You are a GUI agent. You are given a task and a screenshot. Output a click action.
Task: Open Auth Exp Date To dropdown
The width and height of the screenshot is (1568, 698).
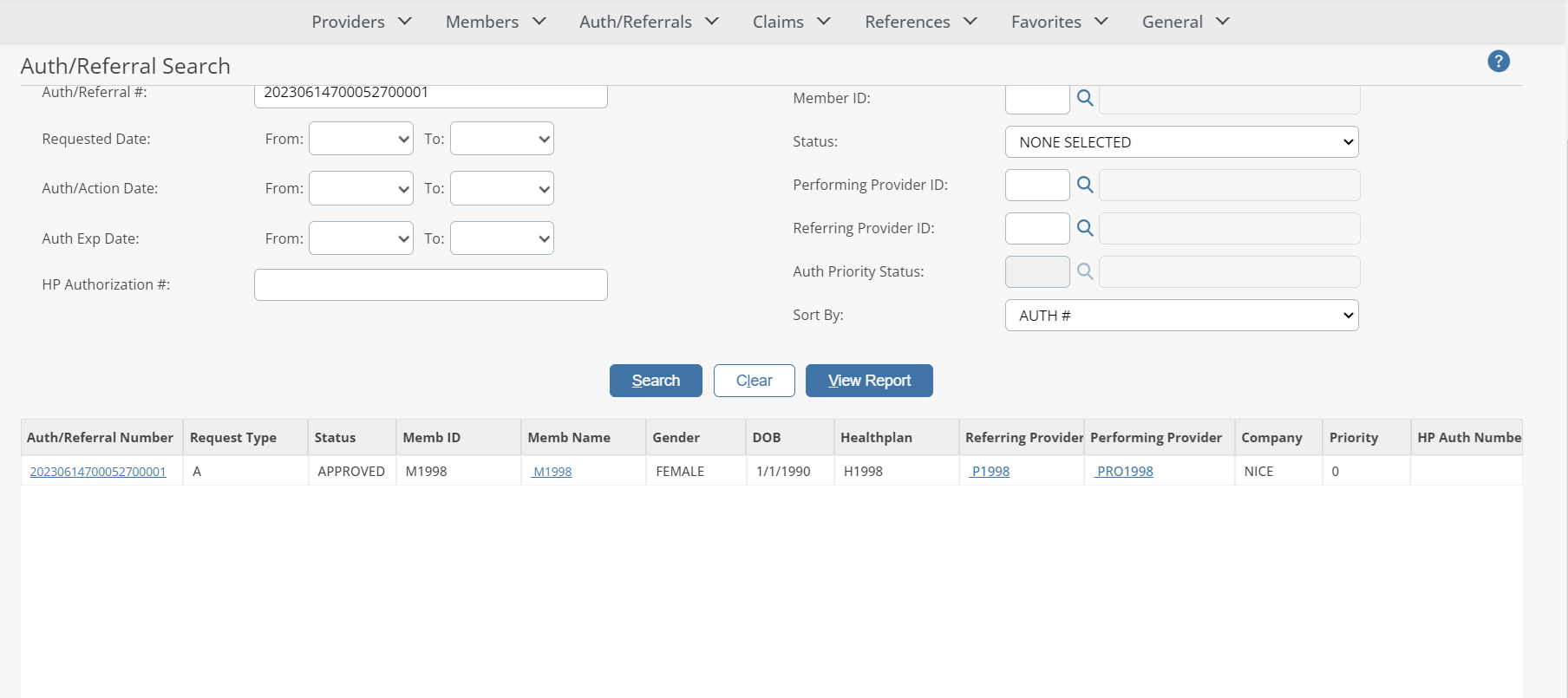click(x=501, y=238)
